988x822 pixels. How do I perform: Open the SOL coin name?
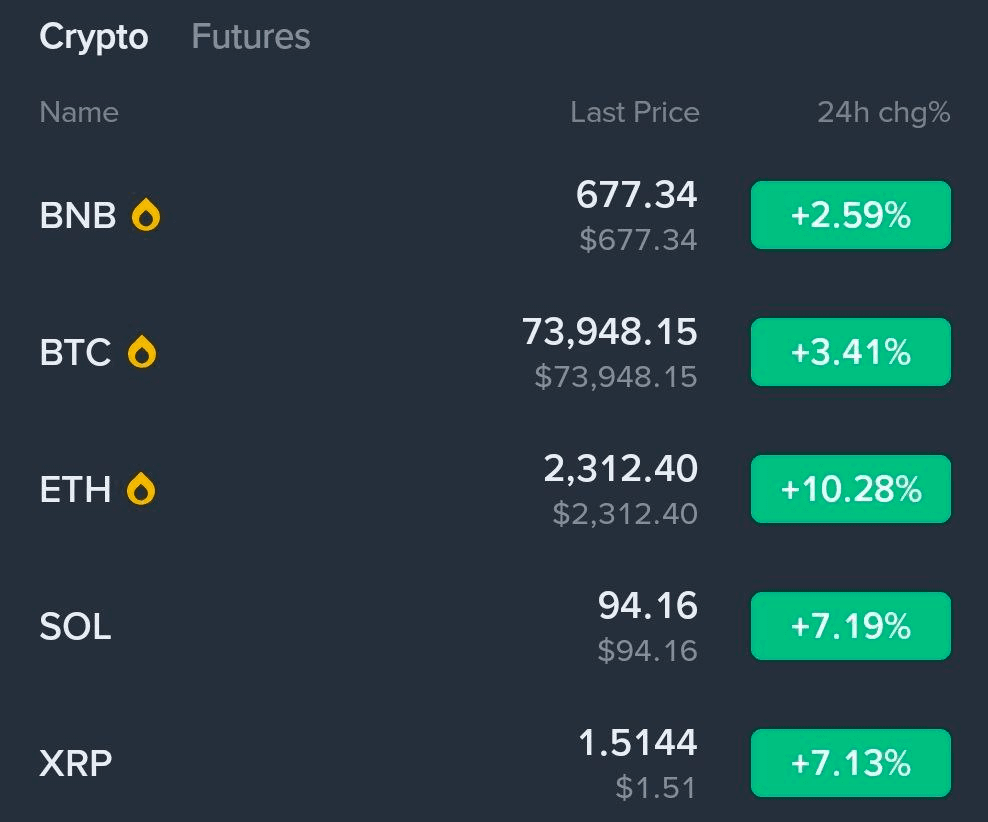[x=75, y=627]
